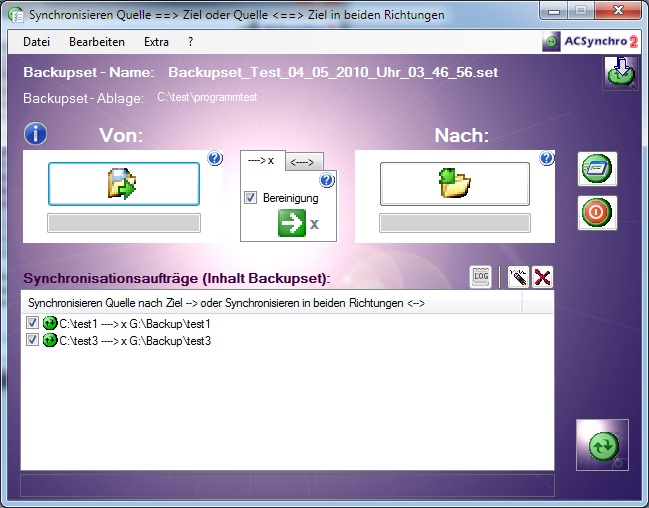Click the save backupset download arrow icon

coord(620,73)
